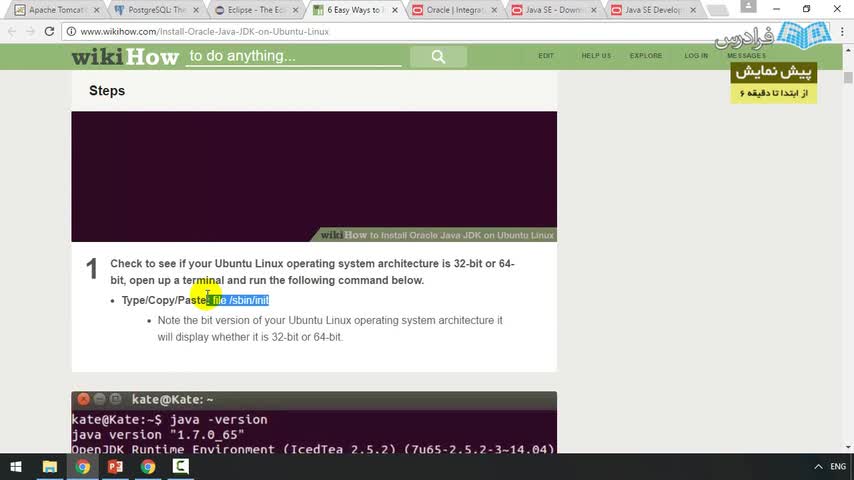Show hidden system tray icons
This screenshot has height=480, width=854.
pos(818,467)
